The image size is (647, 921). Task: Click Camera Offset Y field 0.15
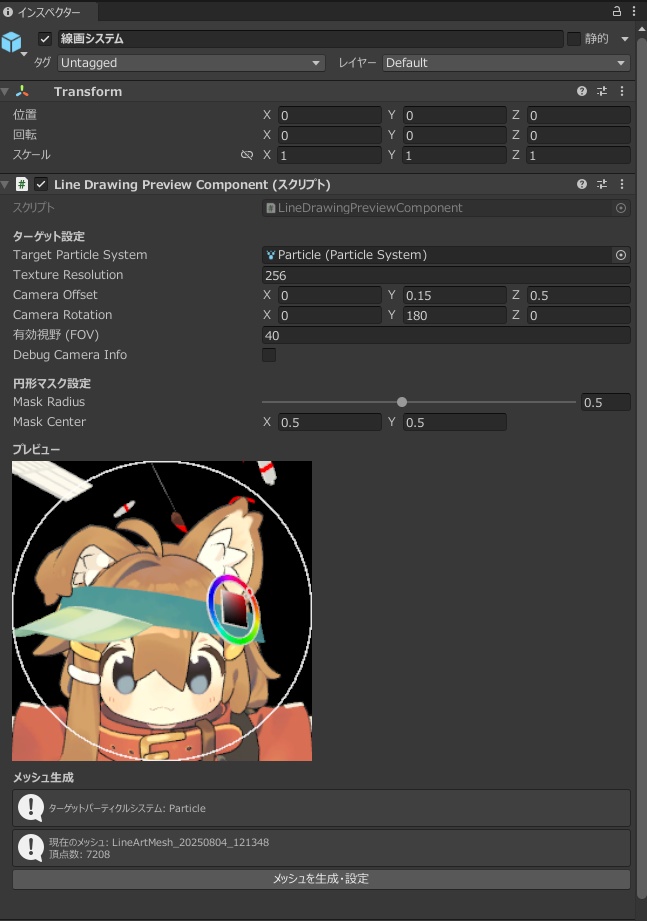tap(454, 295)
